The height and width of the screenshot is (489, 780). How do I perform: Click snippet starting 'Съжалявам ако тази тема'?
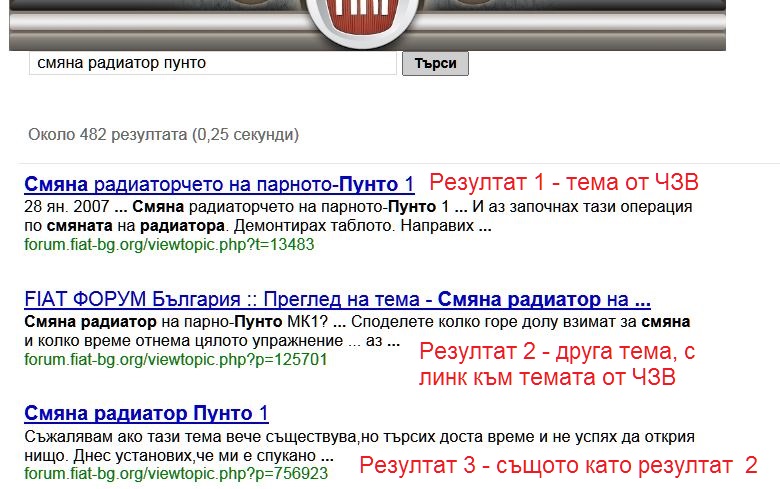point(359,446)
